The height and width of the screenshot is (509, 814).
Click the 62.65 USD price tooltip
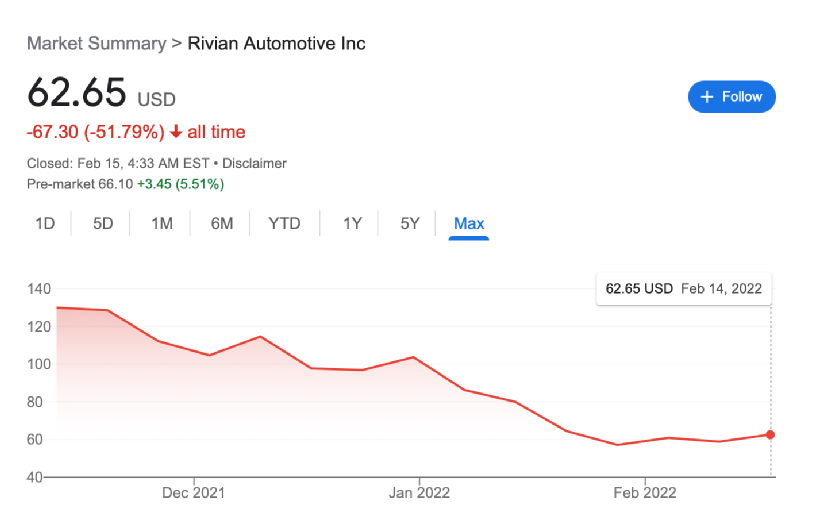pyautogui.click(x=684, y=288)
